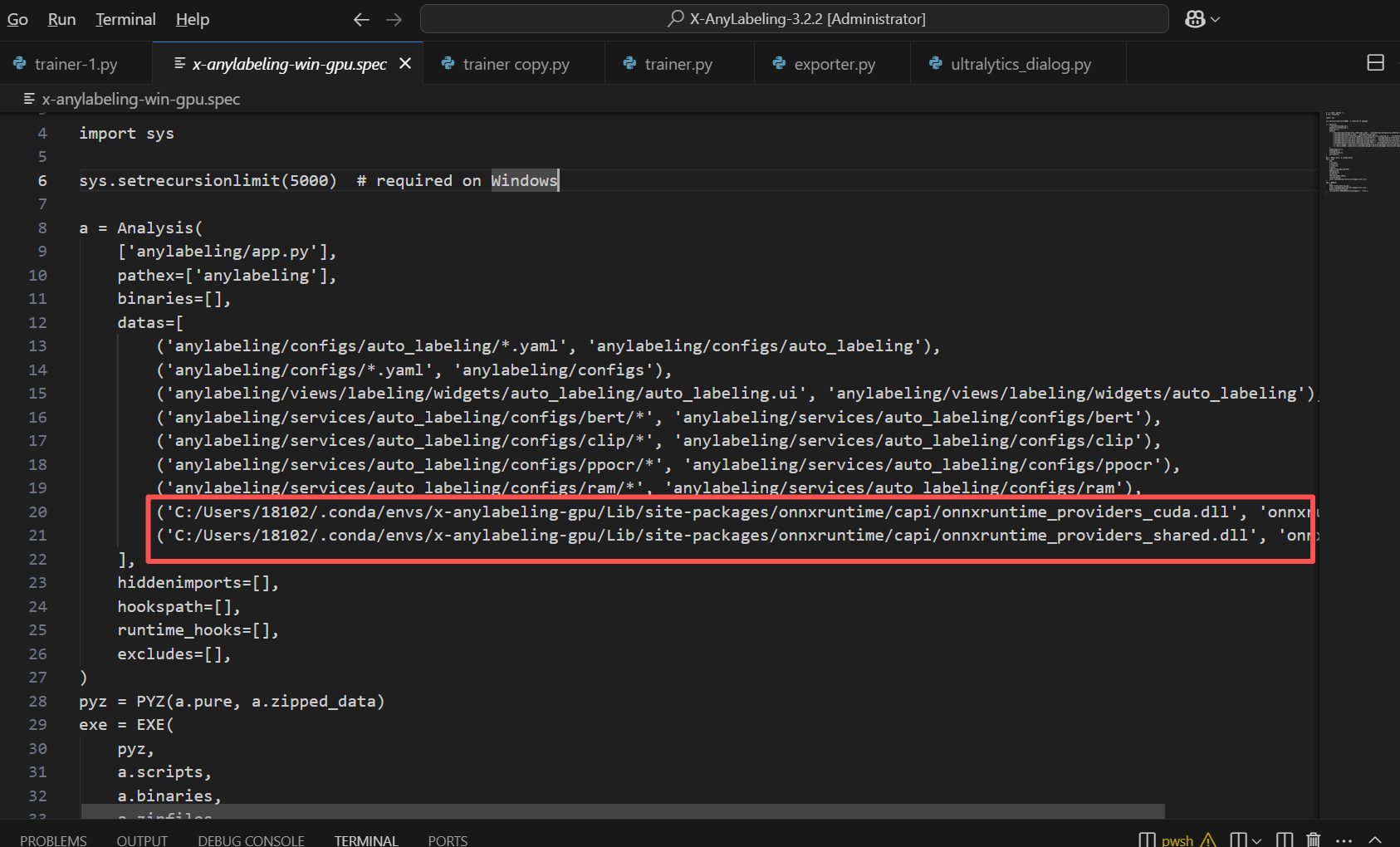Click 'datas=[' code line

150,322
